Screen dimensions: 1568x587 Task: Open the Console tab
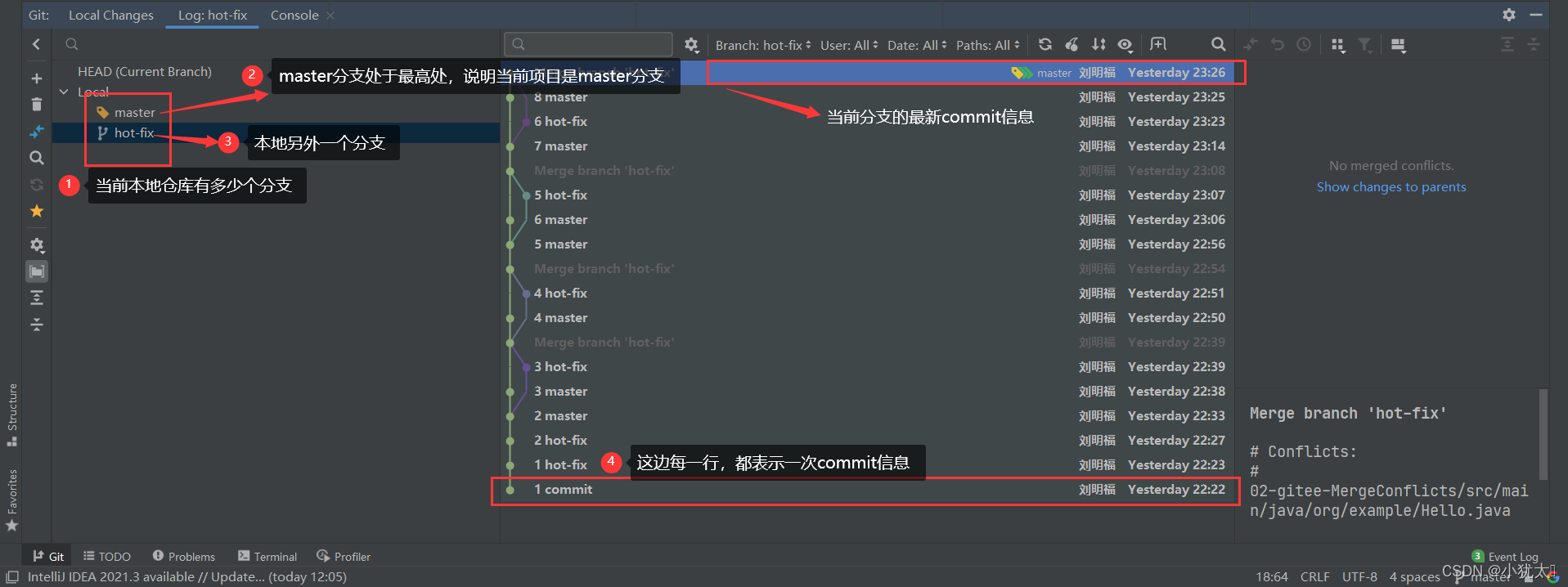point(294,15)
